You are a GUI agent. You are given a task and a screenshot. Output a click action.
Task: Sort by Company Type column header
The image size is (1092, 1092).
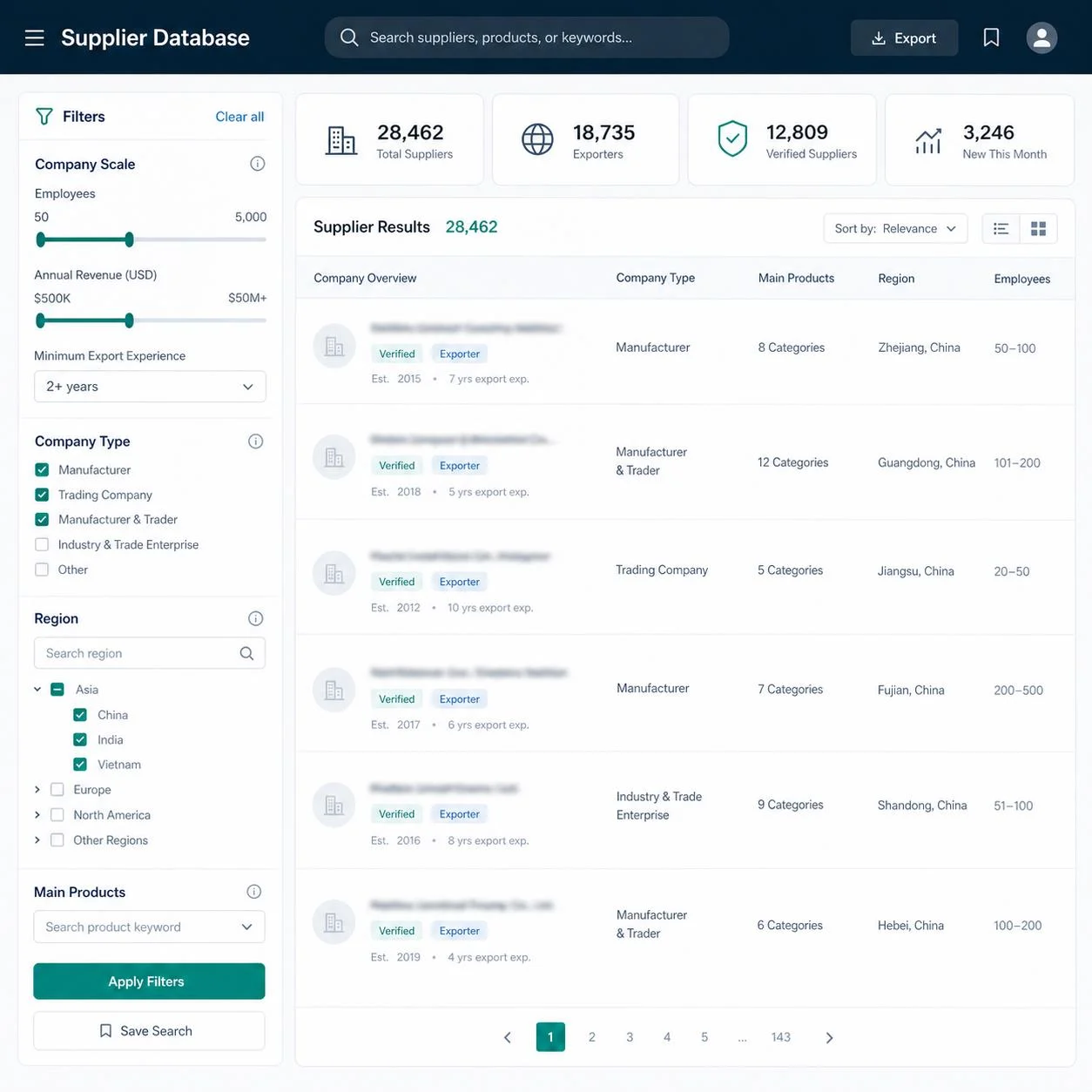pyautogui.click(x=656, y=278)
